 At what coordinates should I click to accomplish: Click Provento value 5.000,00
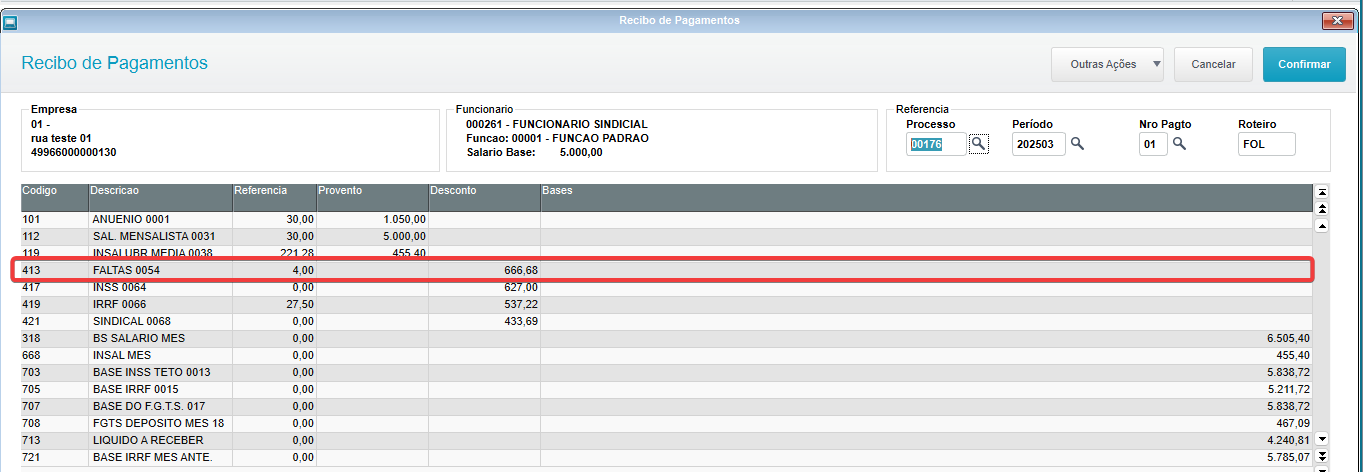point(404,236)
